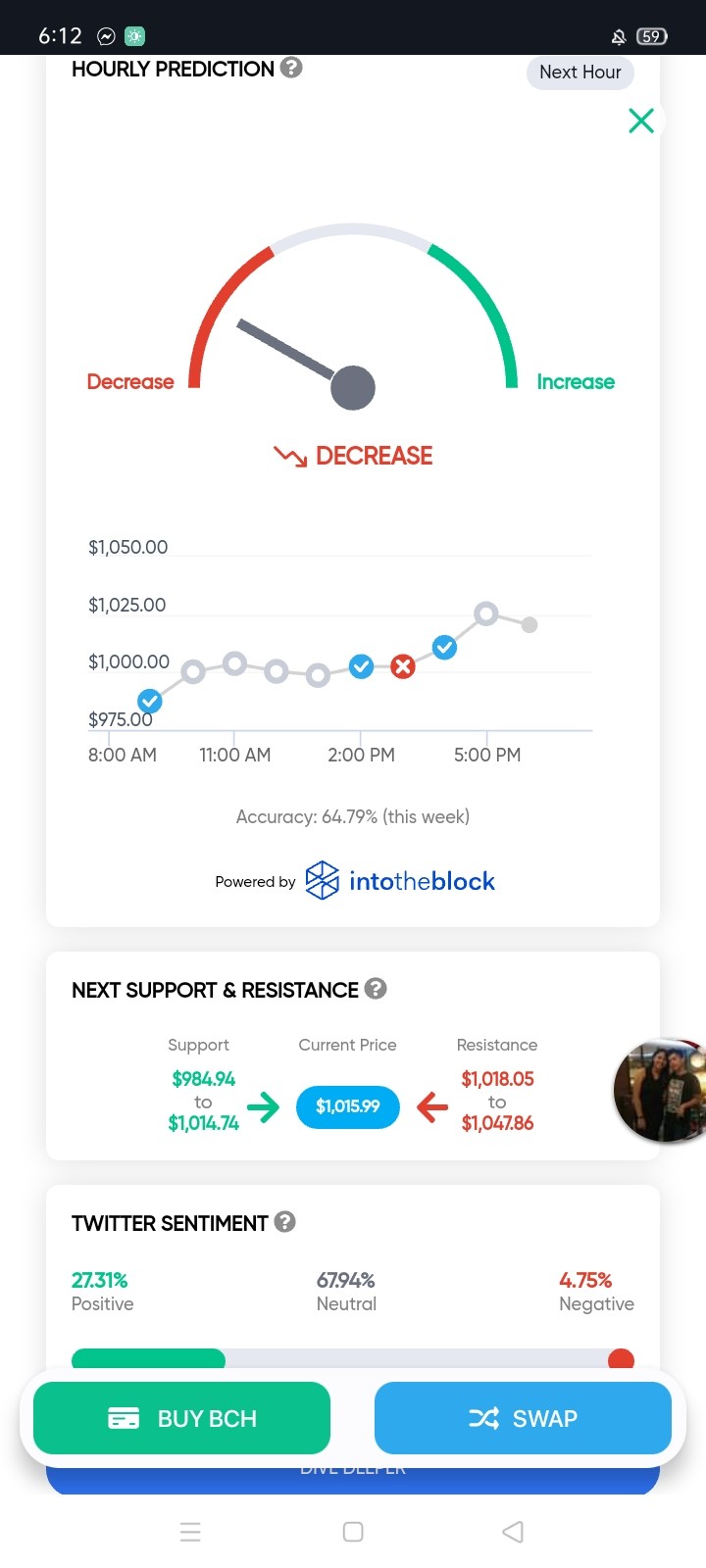Viewport: 706px width, 1568px height.
Task: Tap current price $1,015.99 pill
Action: 348,1106
